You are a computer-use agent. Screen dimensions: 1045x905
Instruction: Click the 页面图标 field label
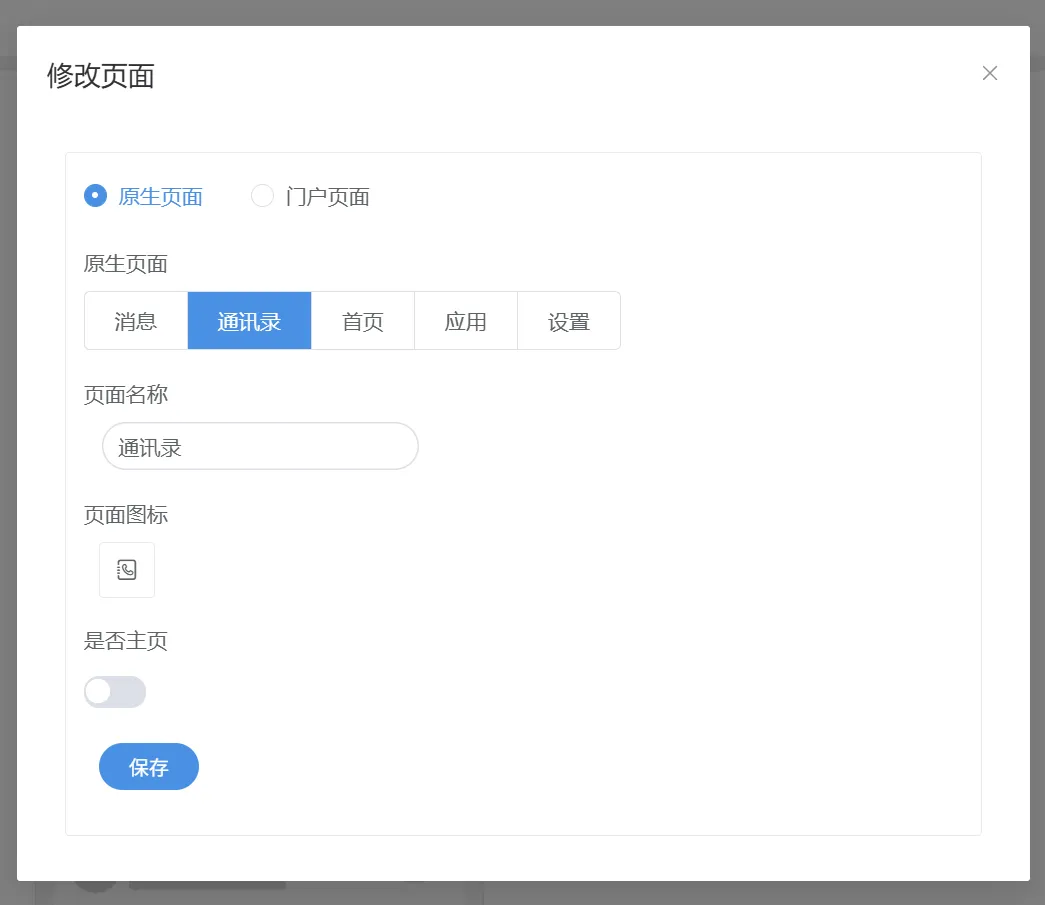coord(126,515)
